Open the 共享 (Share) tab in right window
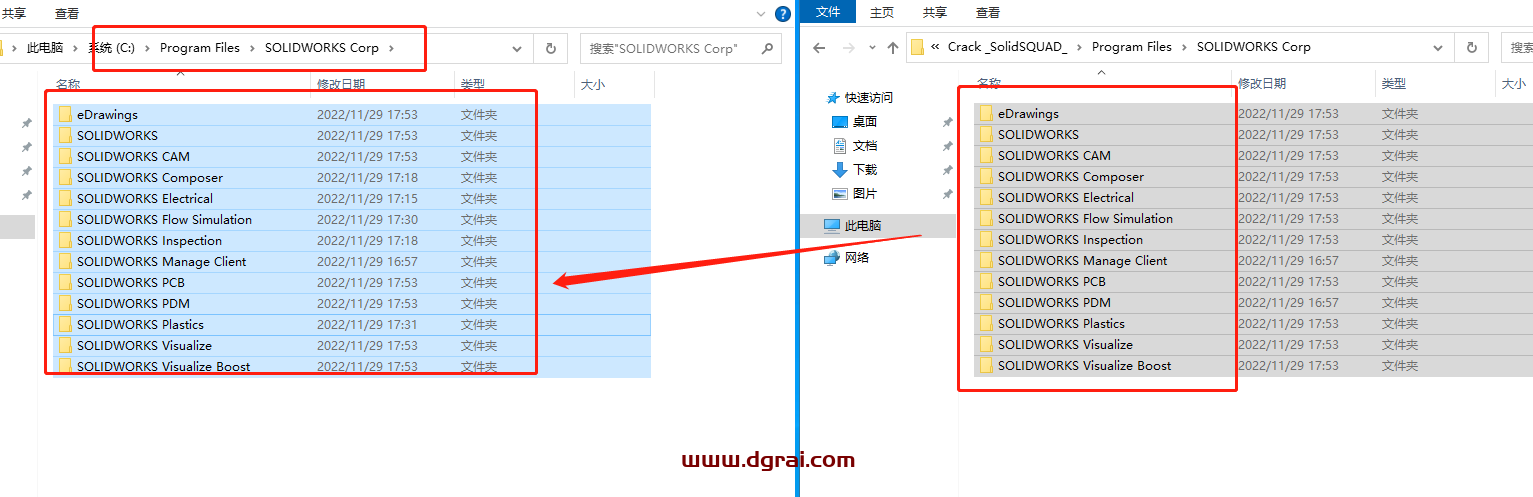 (934, 12)
